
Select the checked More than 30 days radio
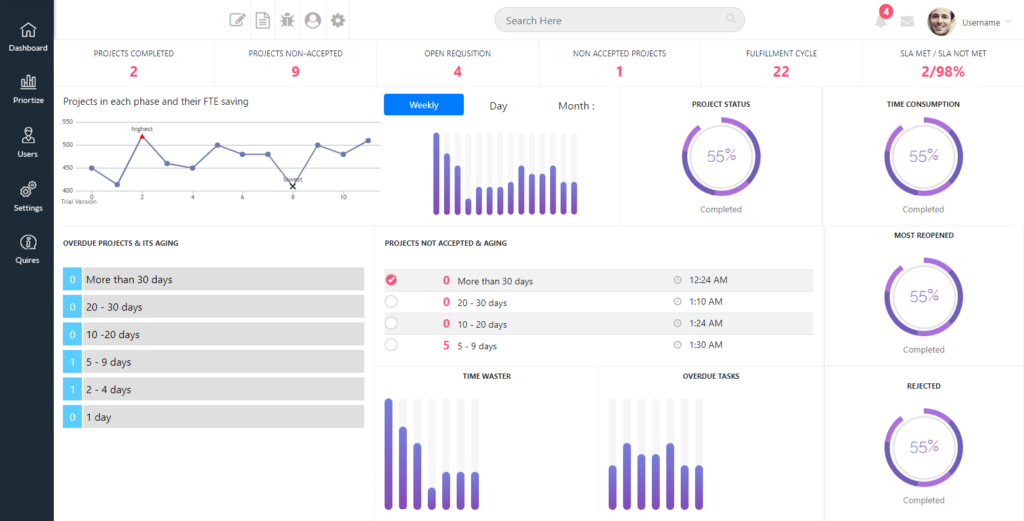tap(391, 280)
